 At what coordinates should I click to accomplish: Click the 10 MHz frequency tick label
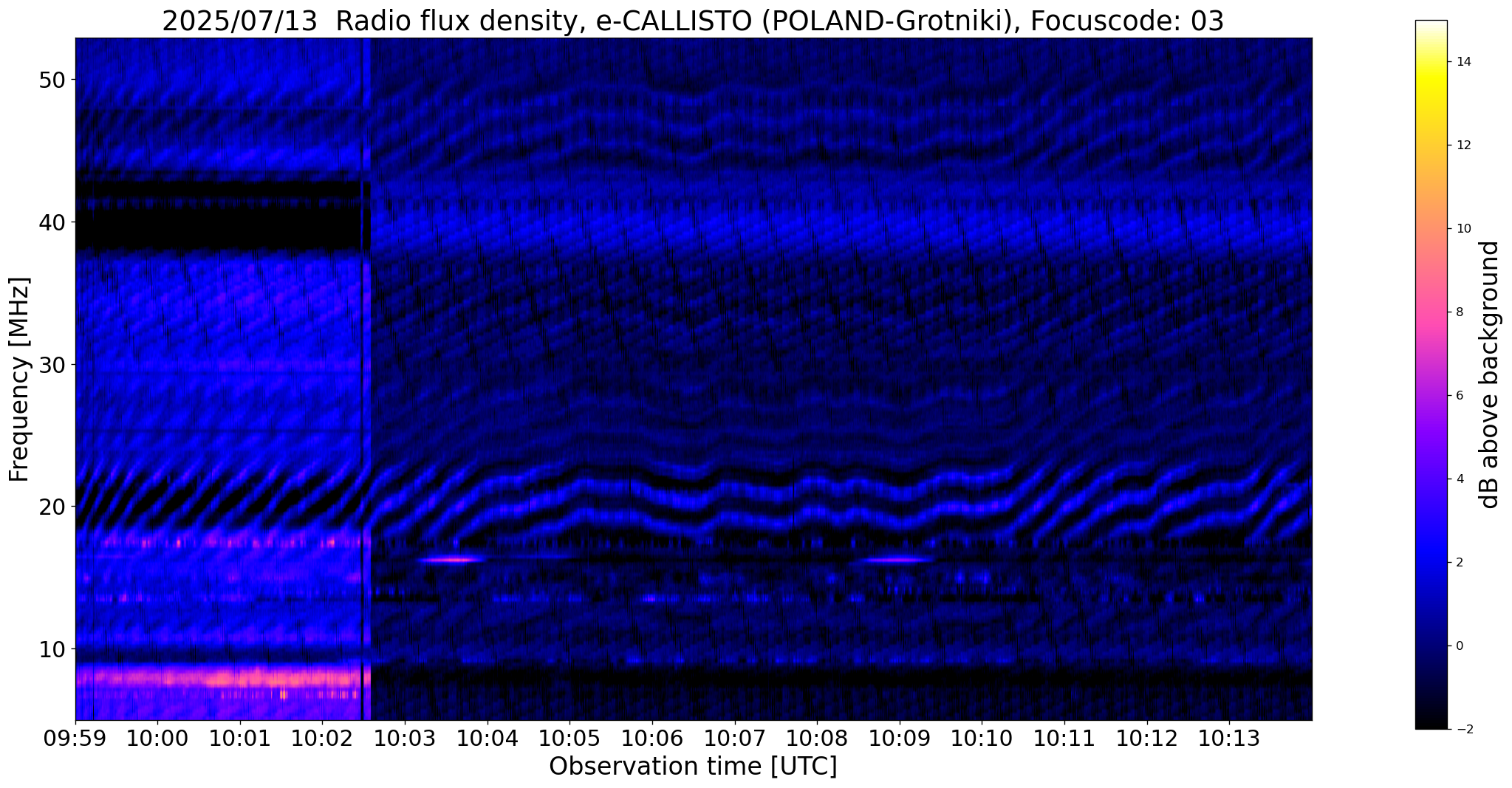point(51,649)
